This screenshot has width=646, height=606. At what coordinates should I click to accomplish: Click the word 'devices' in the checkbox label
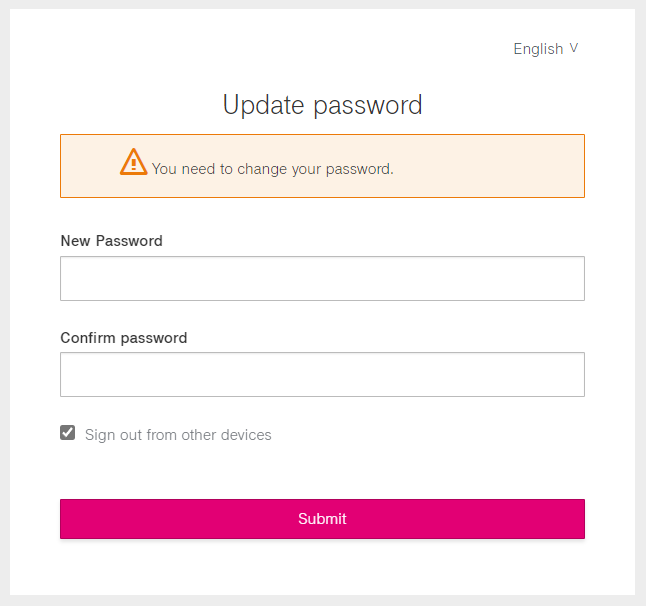[x=246, y=435]
